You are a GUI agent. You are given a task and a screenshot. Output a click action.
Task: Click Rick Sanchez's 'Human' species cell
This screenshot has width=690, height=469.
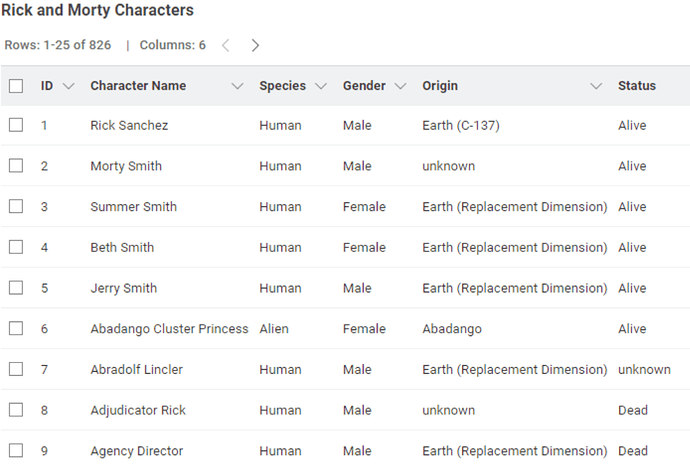tap(280, 125)
